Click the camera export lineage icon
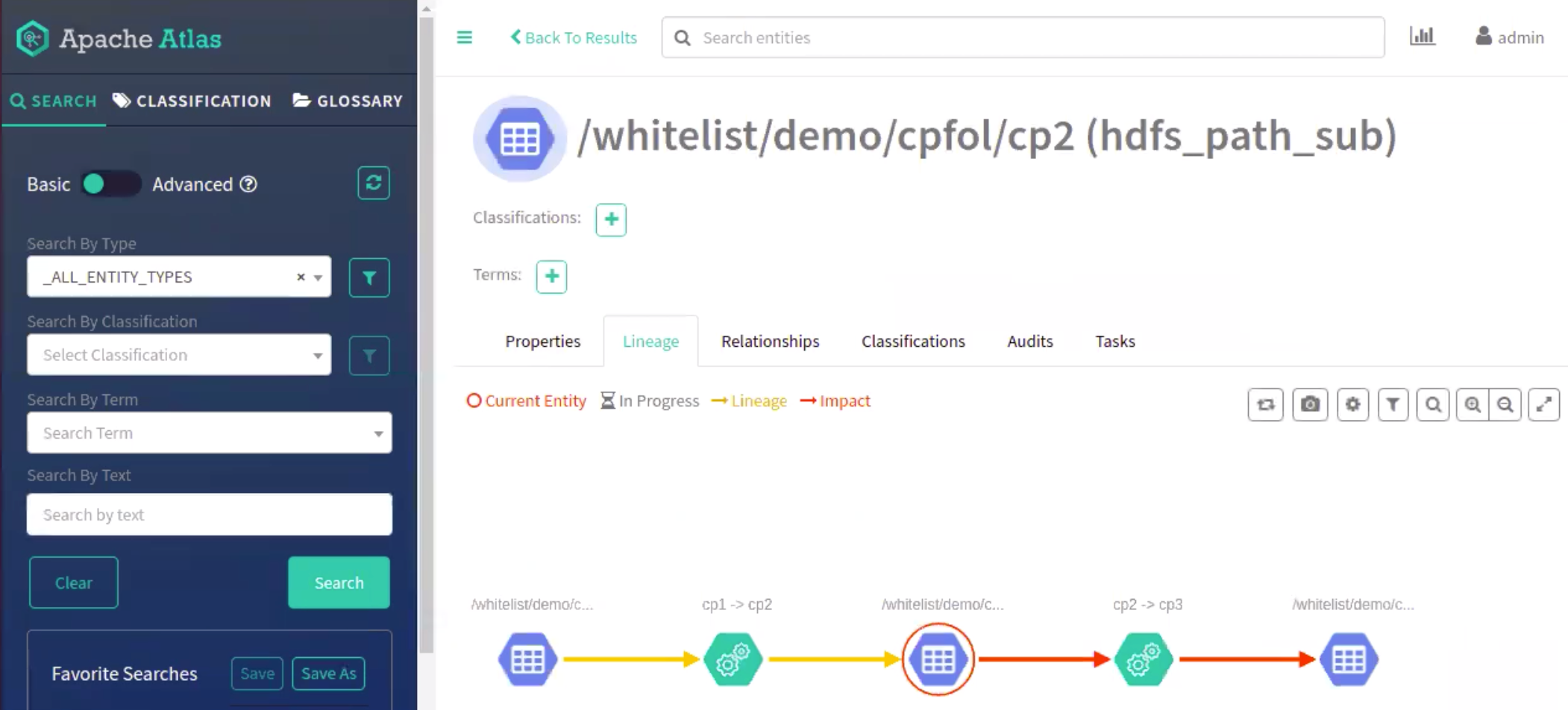Screen dimensions: 1568x710 coord(1309,404)
